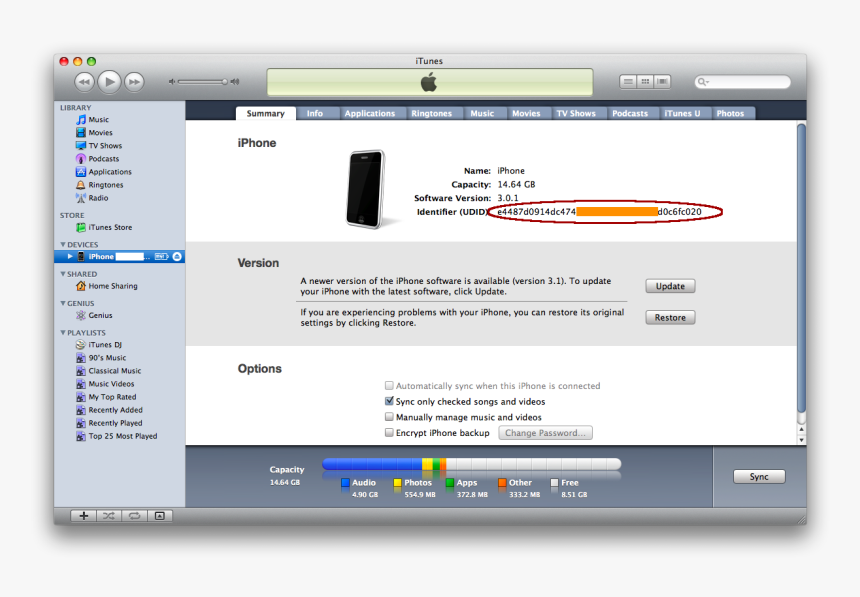
Task: Switch to list view
Action: (x=628, y=82)
